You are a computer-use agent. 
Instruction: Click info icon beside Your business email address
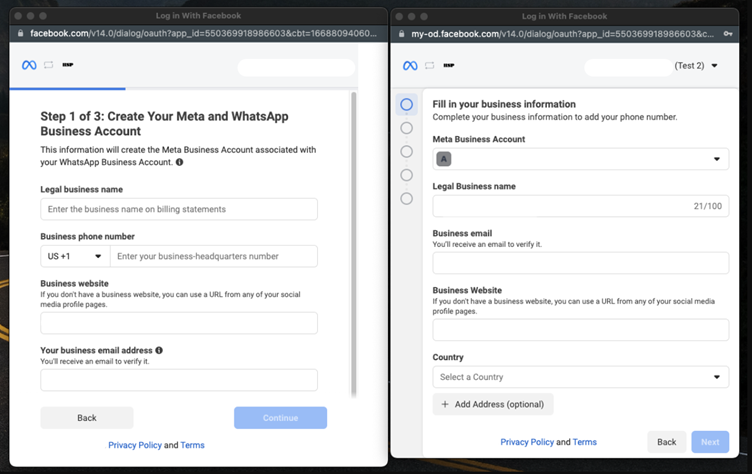click(x=159, y=350)
